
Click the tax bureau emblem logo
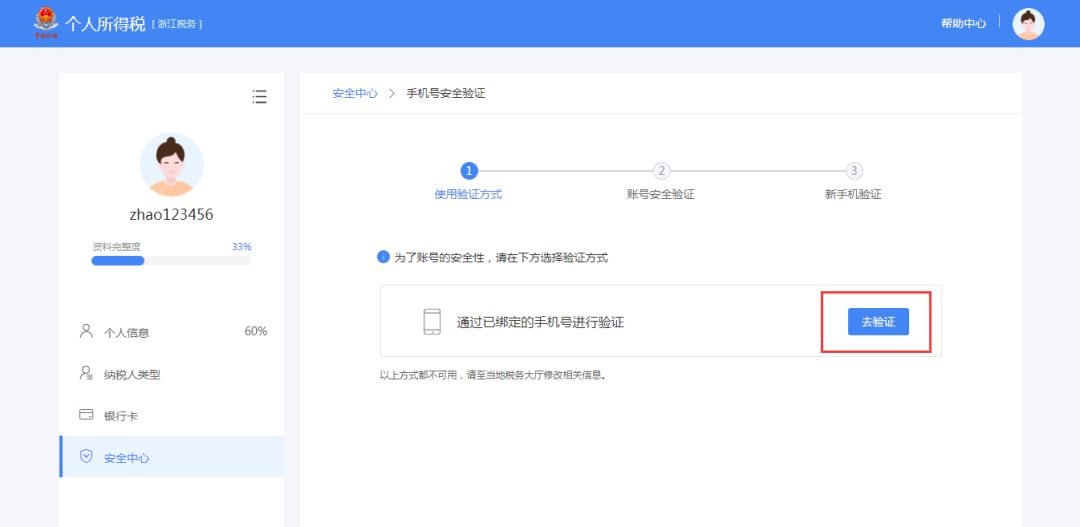(46, 22)
